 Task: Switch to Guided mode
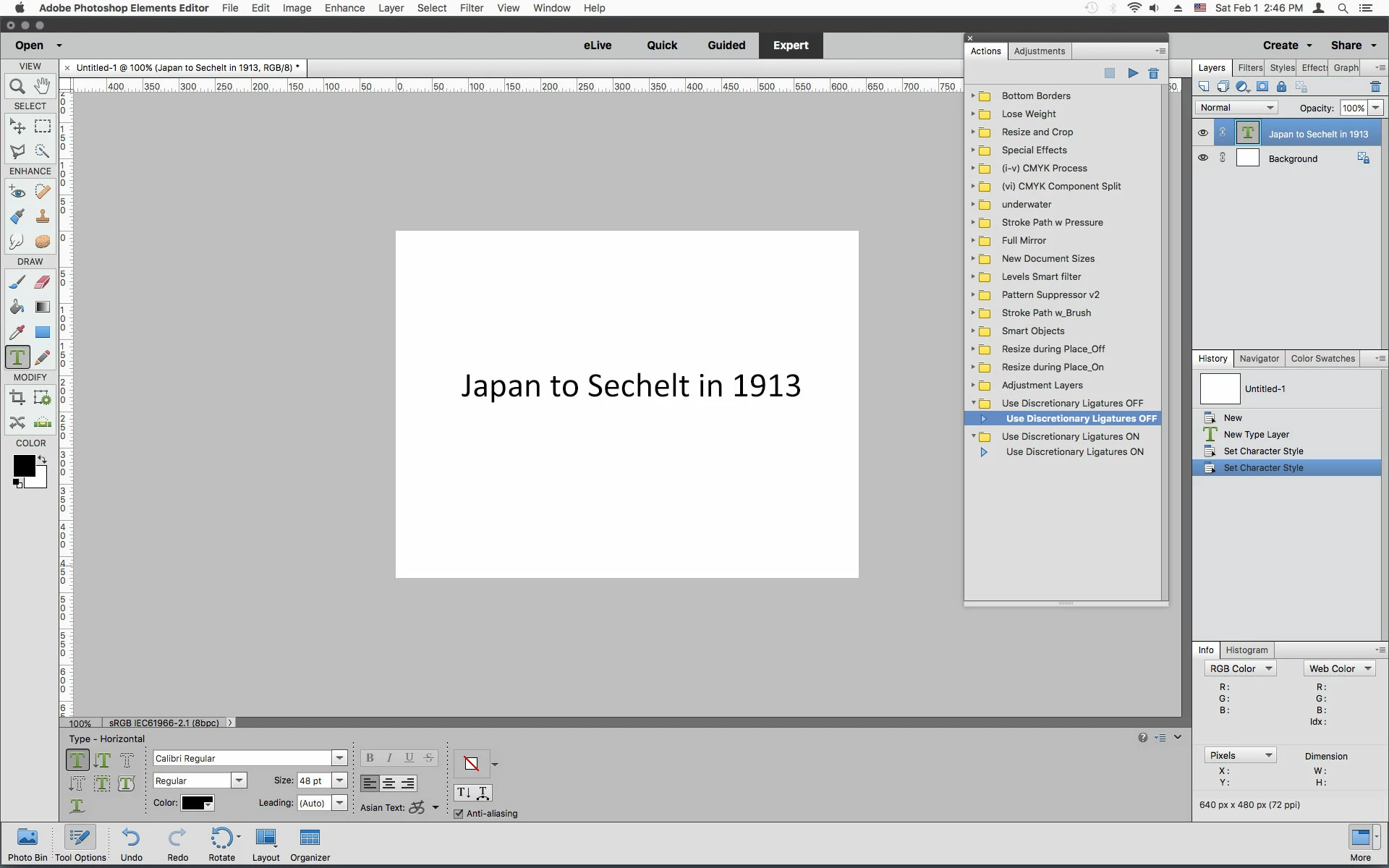pyautogui.click(x=726, y=45)
